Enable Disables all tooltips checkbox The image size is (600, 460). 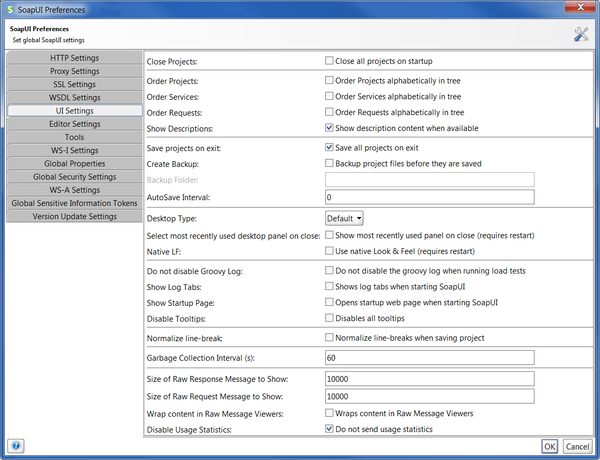(330, 319)
